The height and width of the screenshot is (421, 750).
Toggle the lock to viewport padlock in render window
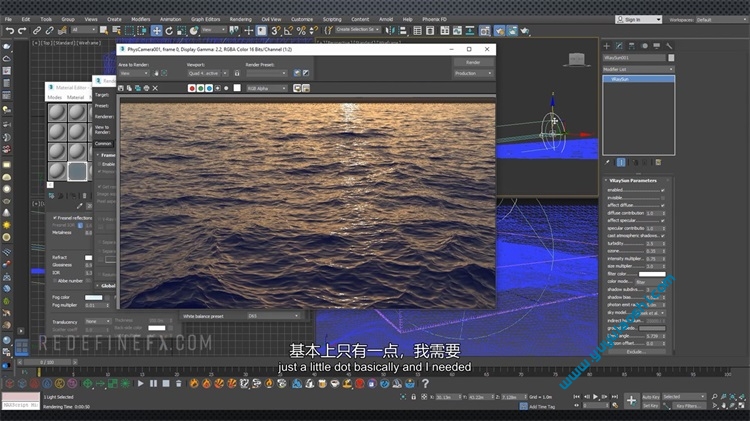click(x=237, y=73)
